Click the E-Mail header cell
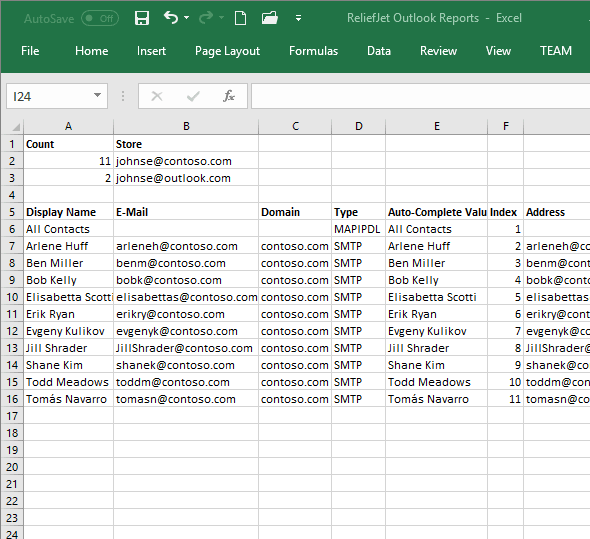Viewport: 590px width, 539px height. (186, 212)
